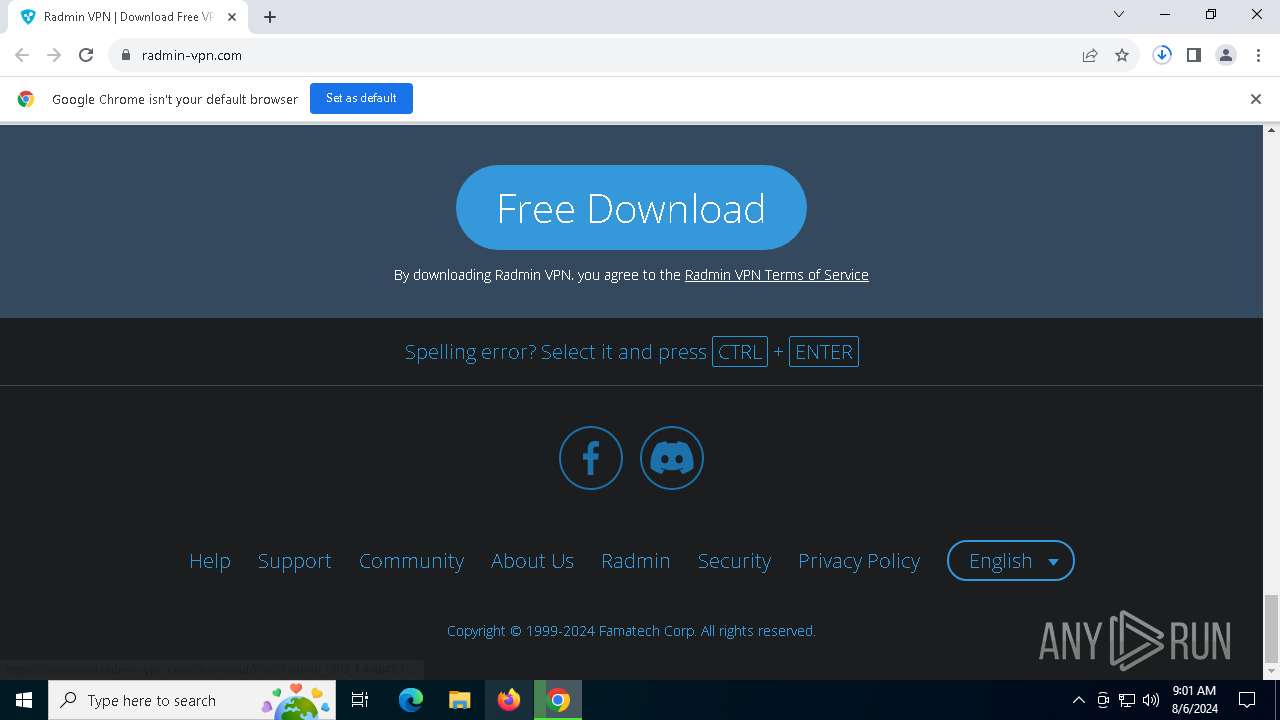Open the About Us page
Viewport: 1280px width, 720px height.
(x=532, y=561)
